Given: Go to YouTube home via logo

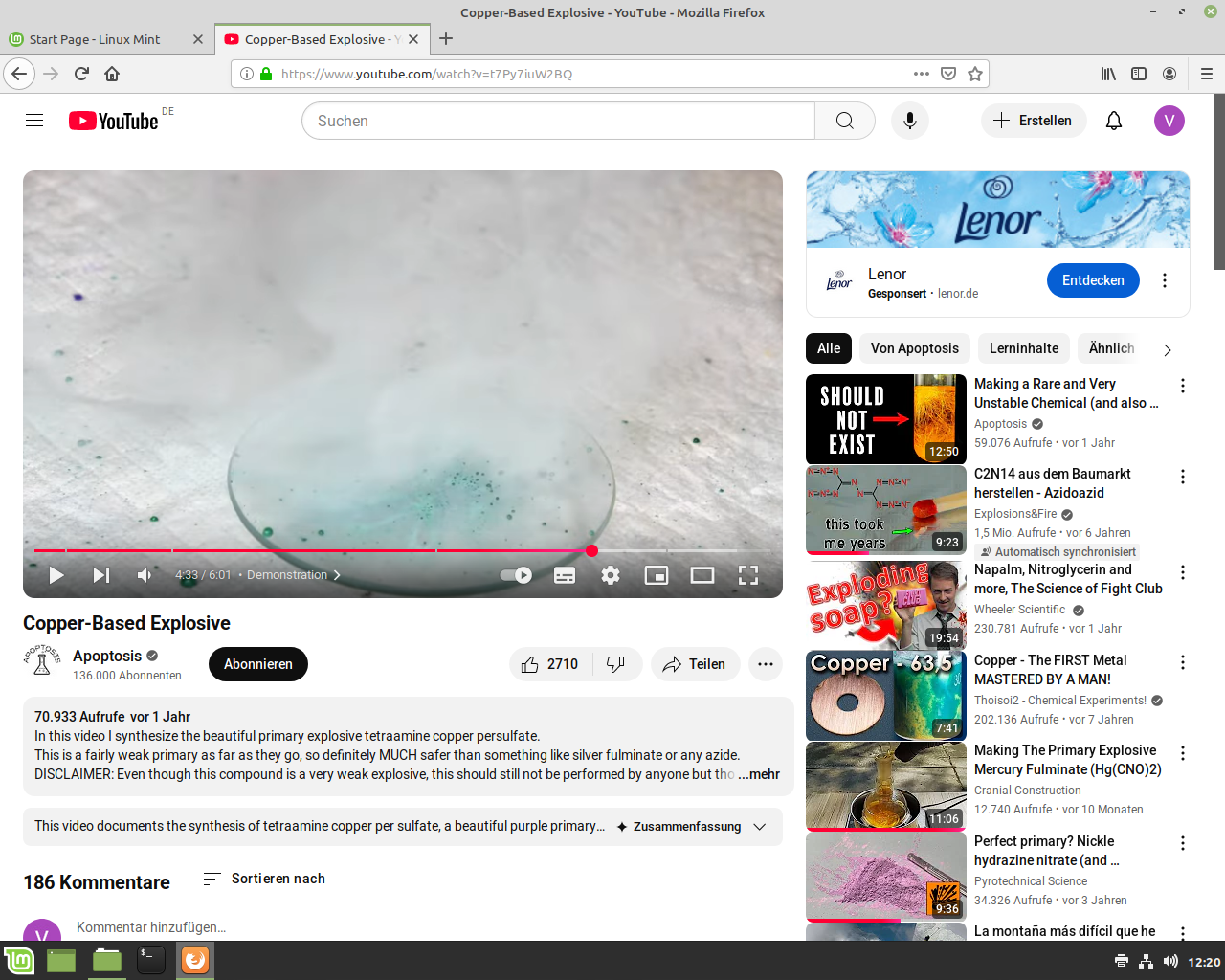Looking at the screenshot, I should [x=113, y=121].
